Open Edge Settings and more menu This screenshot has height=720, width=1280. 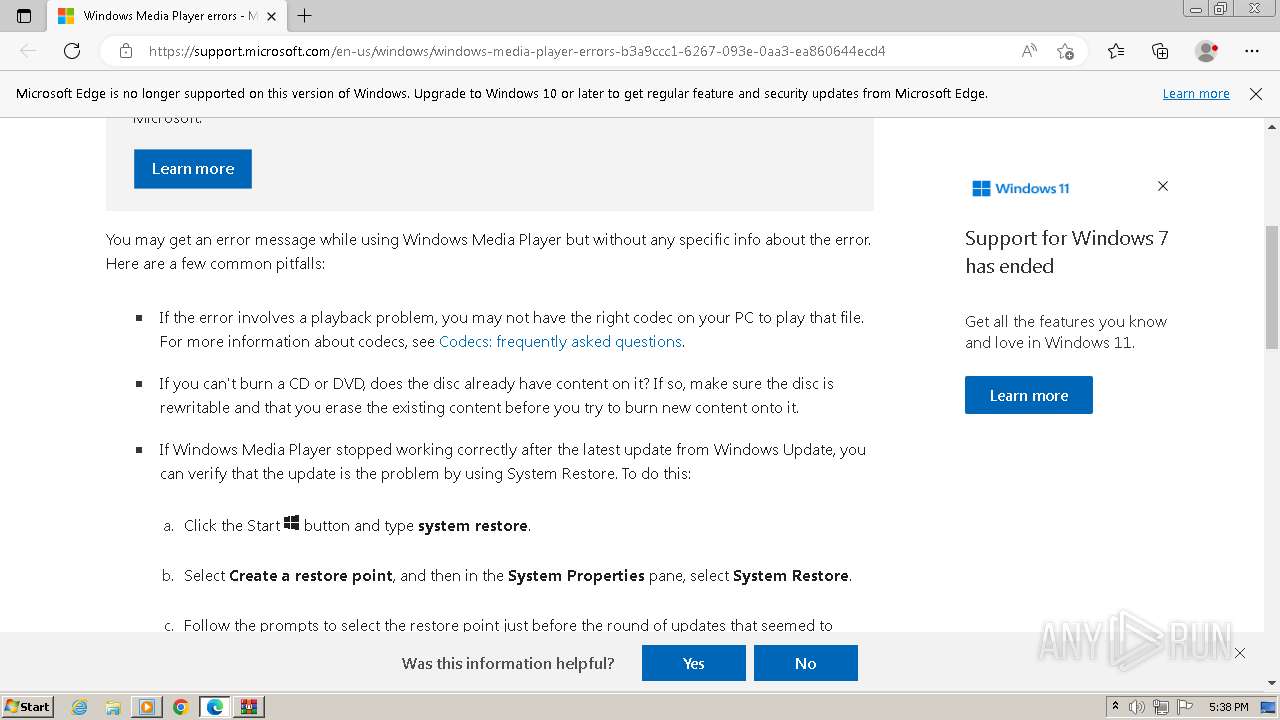tap(1252, 51)
